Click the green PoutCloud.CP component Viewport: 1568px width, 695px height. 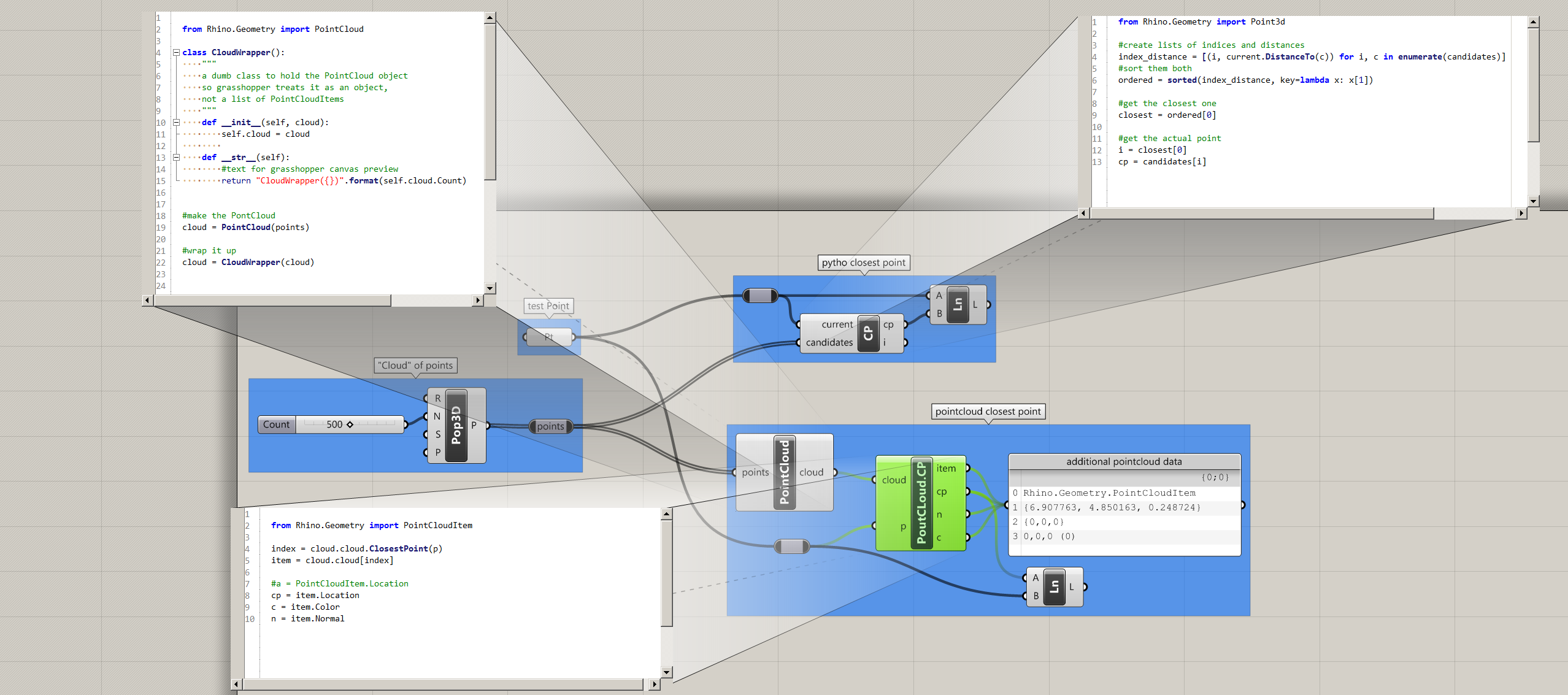(921, 502)
